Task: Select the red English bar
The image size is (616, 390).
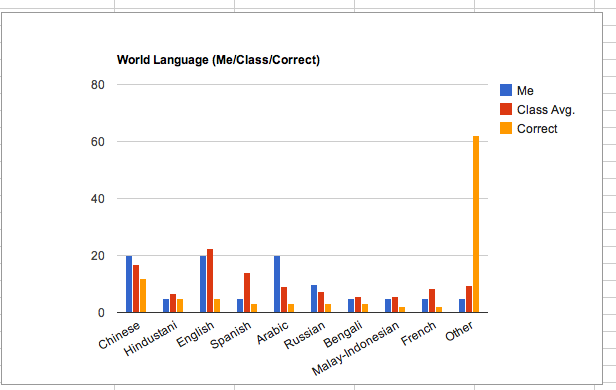Action: click(210, 281)
